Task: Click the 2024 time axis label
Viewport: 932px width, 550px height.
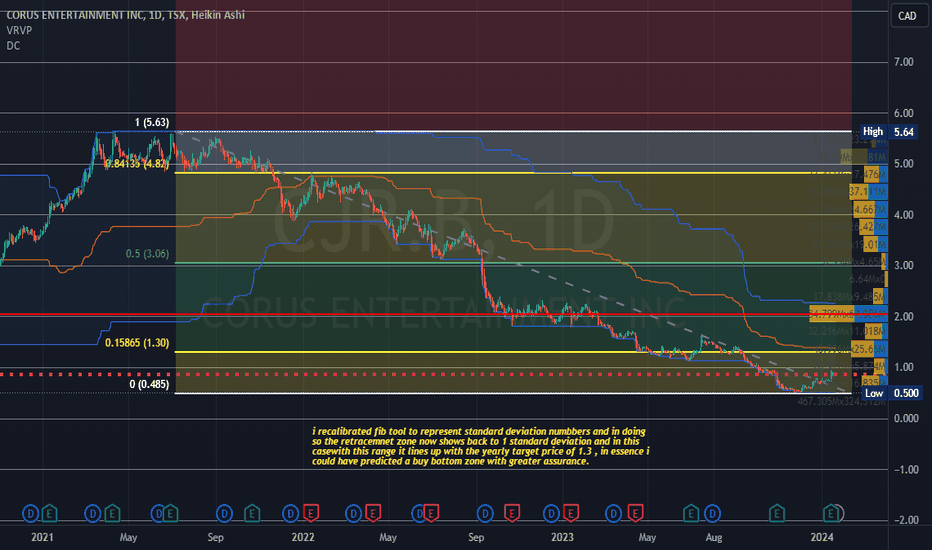Action: point(822,538)
